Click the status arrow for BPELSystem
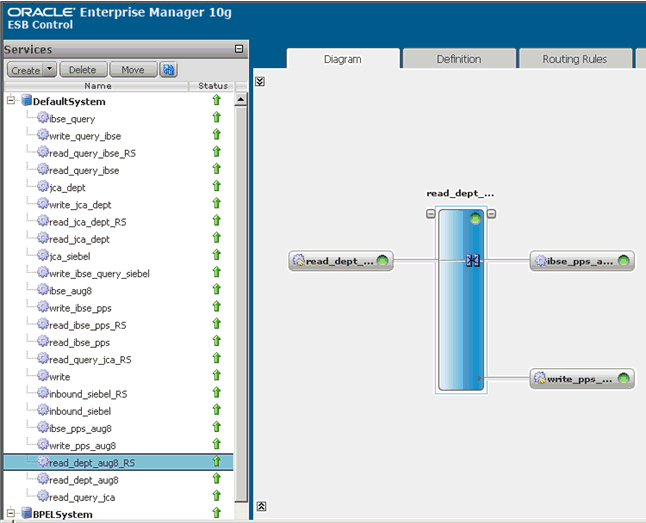646x523 pixels. [217, 513]
